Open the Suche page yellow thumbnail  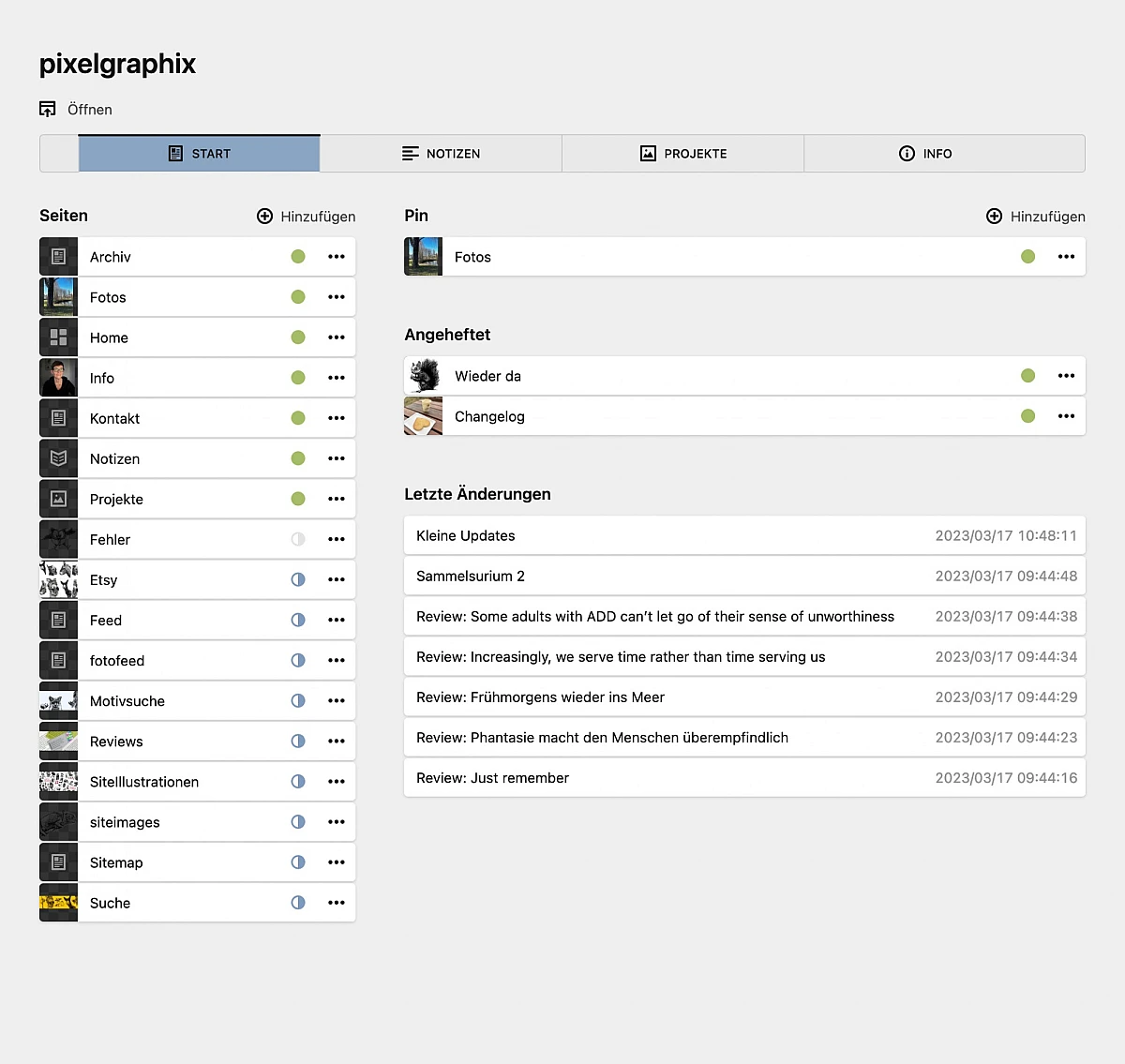point(58,902)
